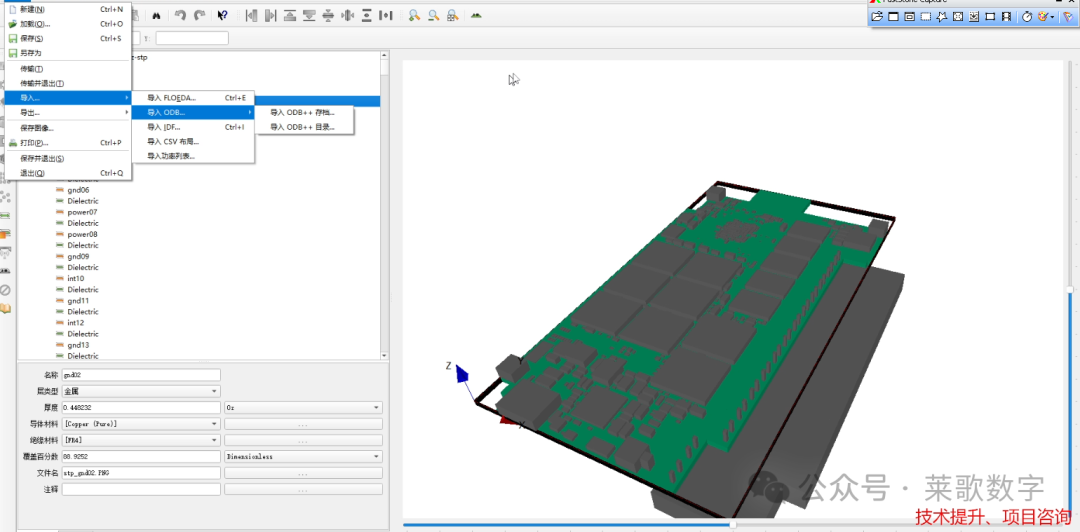Select 另存为 from the file menu
Viewport: 1080px width, 532px height.
pyautogui.click(x=68, y=53)
